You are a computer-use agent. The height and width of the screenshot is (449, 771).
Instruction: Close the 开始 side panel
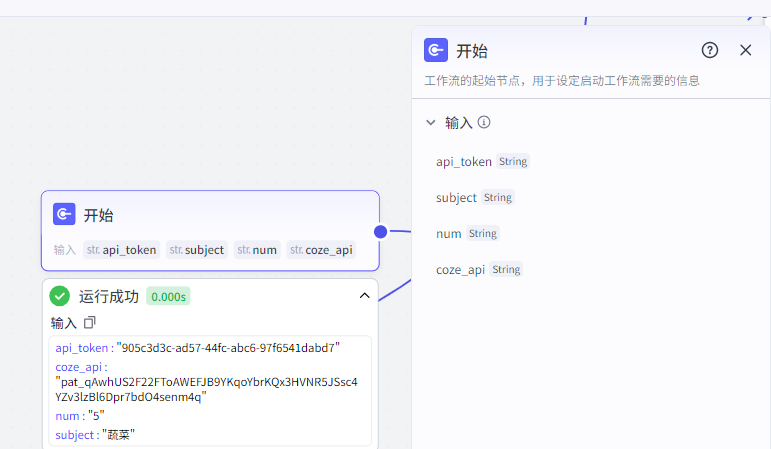pos(745,50)
